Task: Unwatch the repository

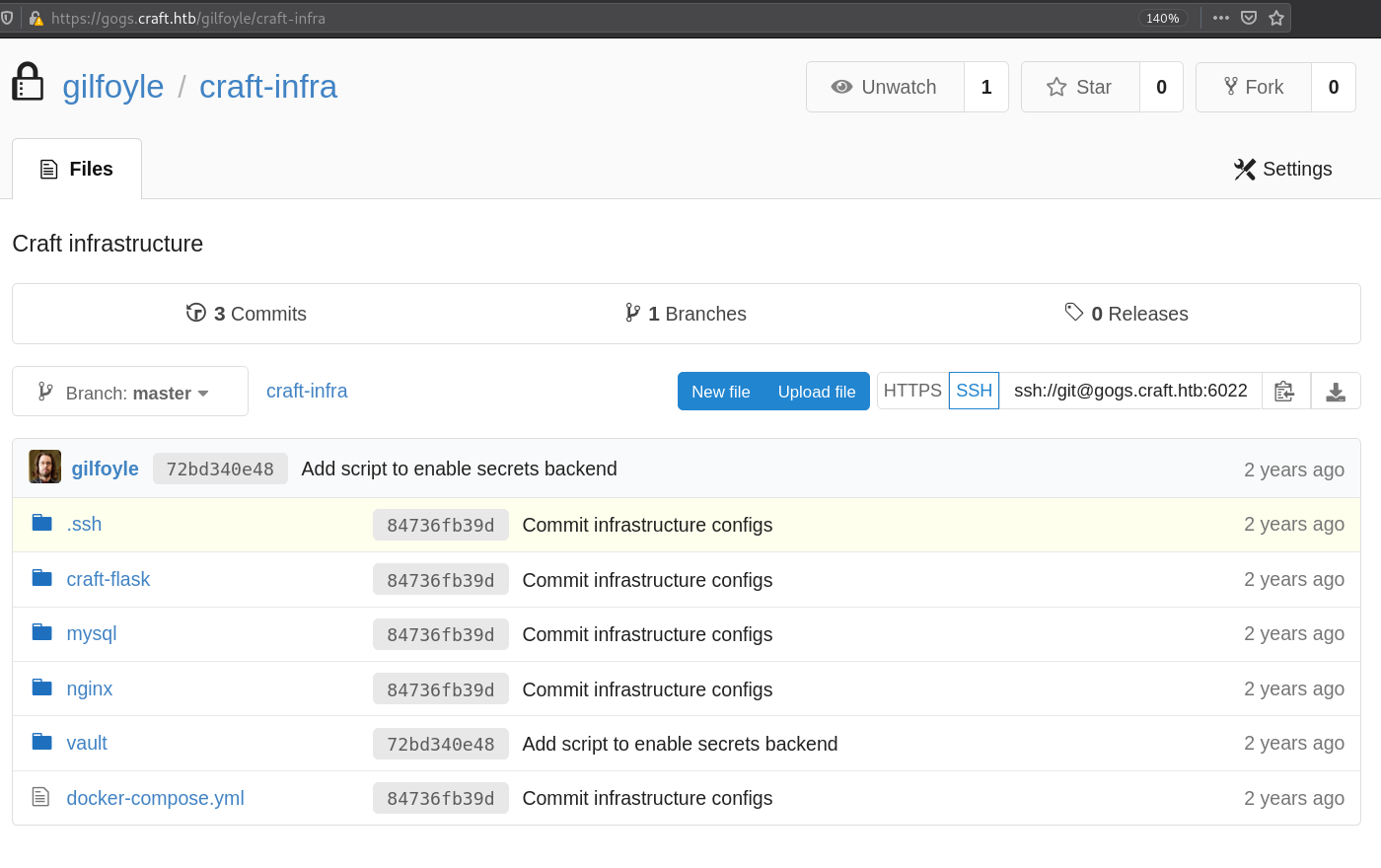Action: (x=885, y=87)
